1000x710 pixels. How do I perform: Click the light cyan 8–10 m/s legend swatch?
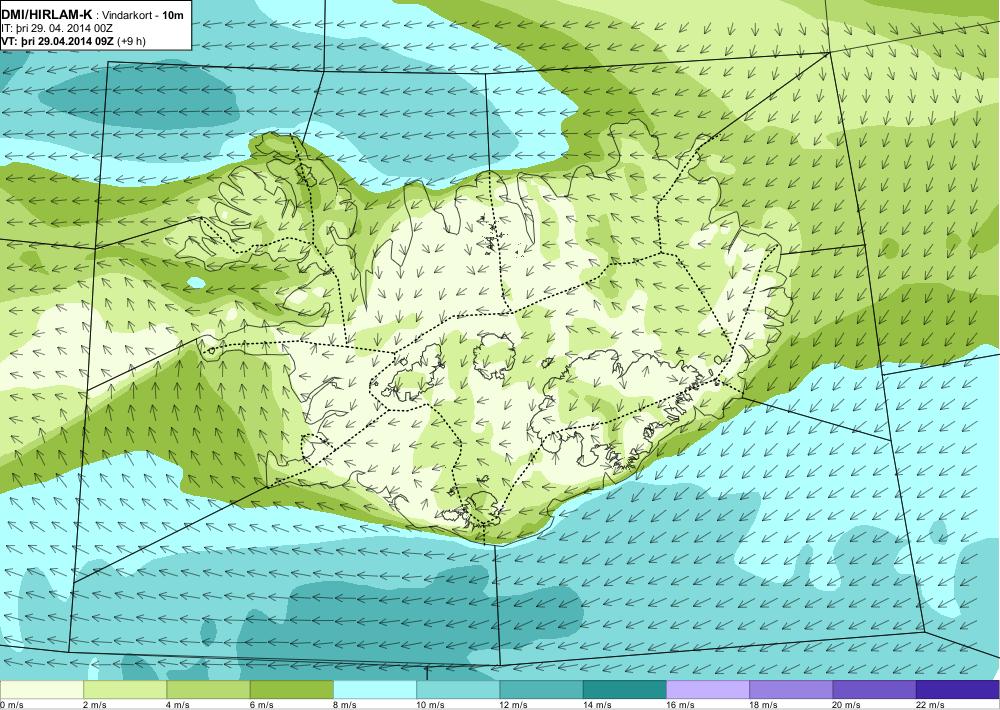click(x=375, y=690)
